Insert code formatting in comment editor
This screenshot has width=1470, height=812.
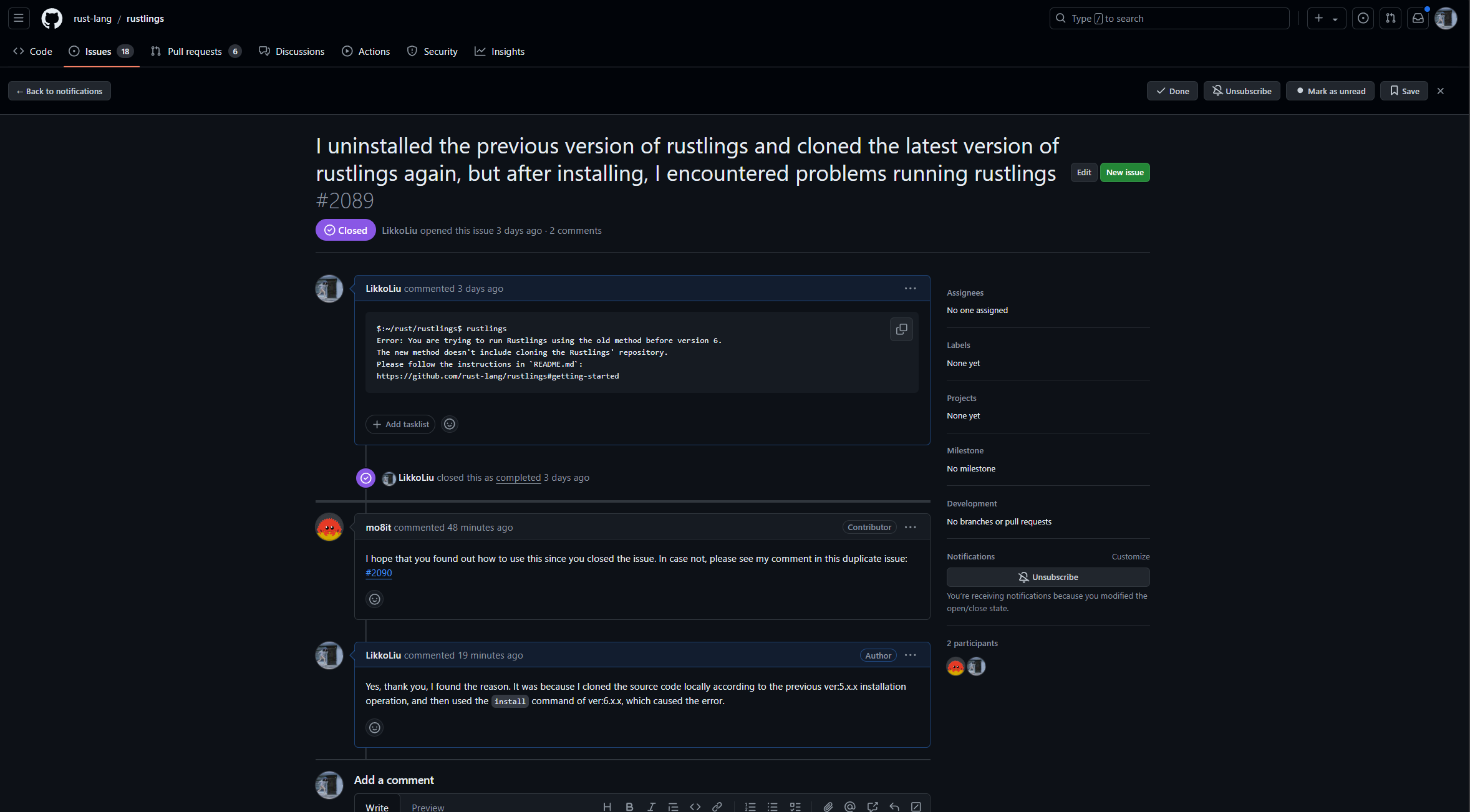click(x=695, y=806)
